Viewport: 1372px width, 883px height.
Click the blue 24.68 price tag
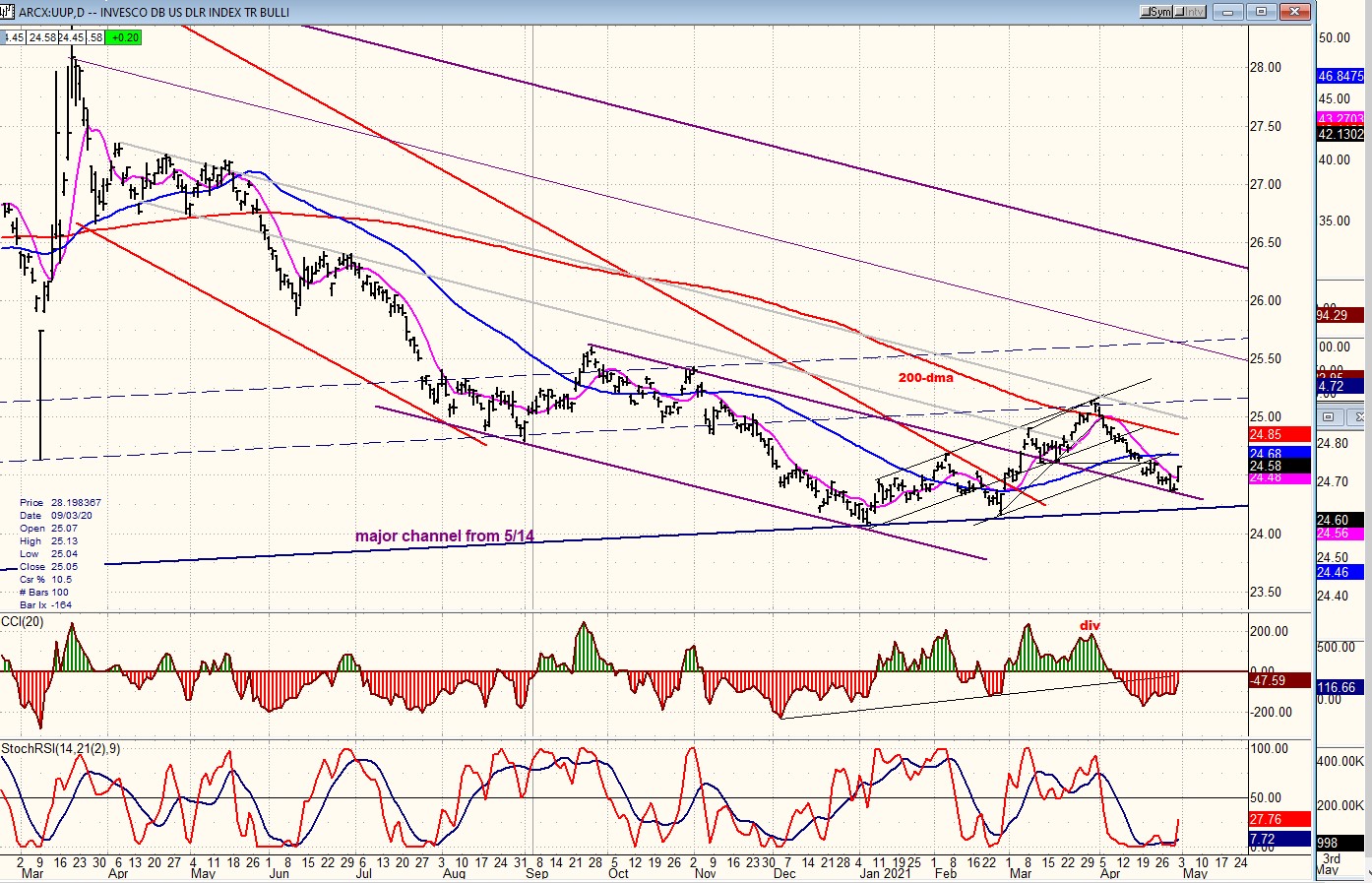click(x=1279, y=454)
